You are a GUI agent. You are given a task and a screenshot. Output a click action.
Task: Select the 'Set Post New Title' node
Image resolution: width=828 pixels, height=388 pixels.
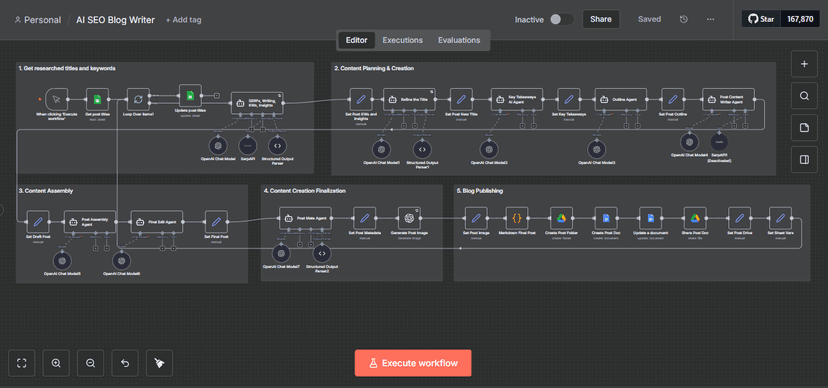tap(461, 99)
